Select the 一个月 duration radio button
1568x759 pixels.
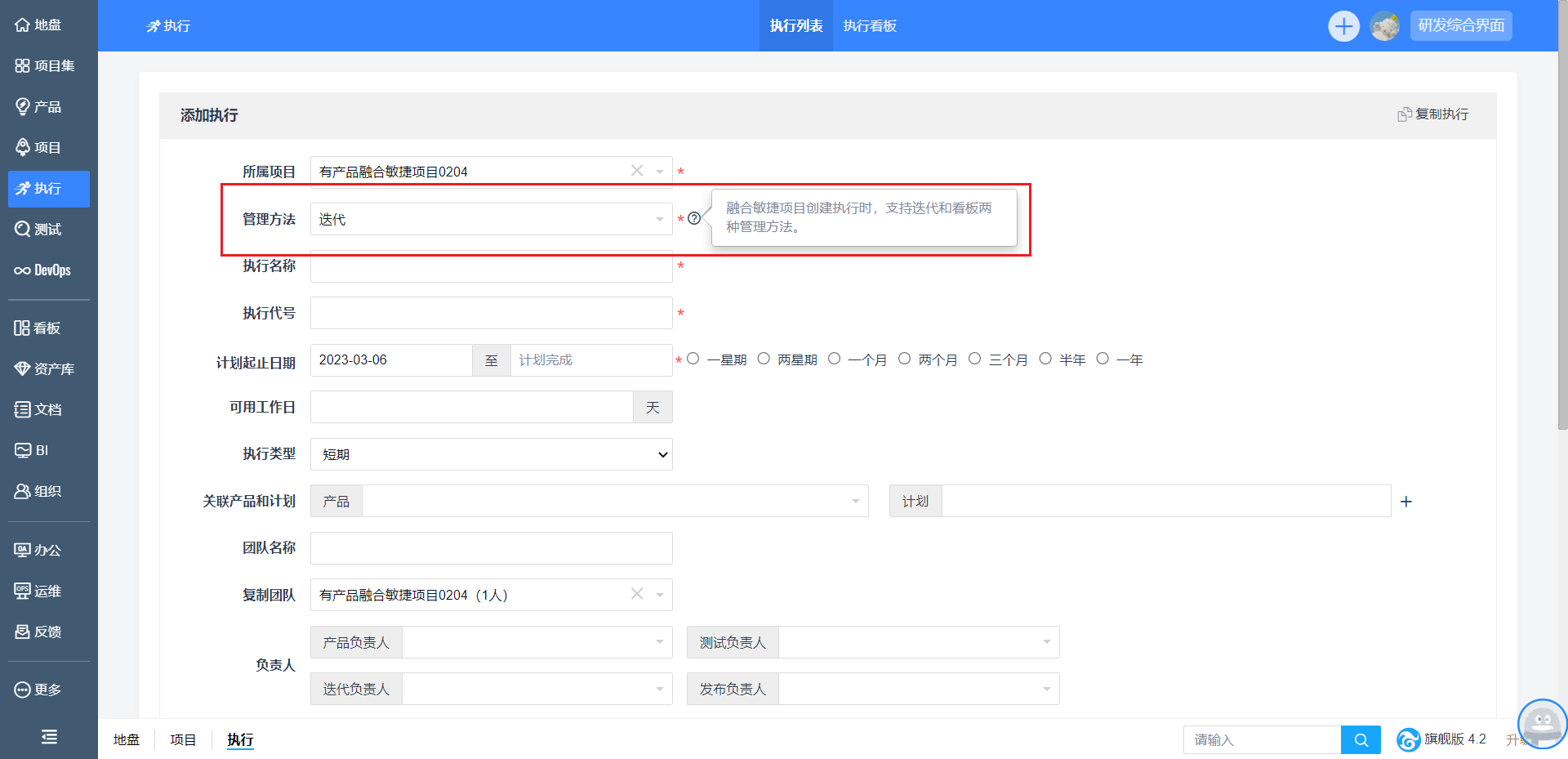[x=834, y=359]
